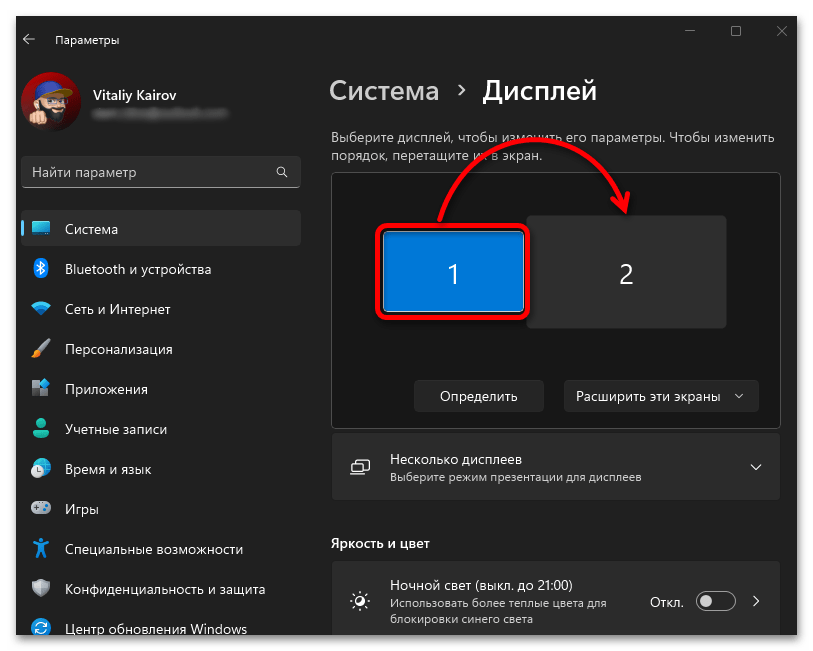
Task: Toggle Ночной свет off switch
Action: click(x=715, y=600)
